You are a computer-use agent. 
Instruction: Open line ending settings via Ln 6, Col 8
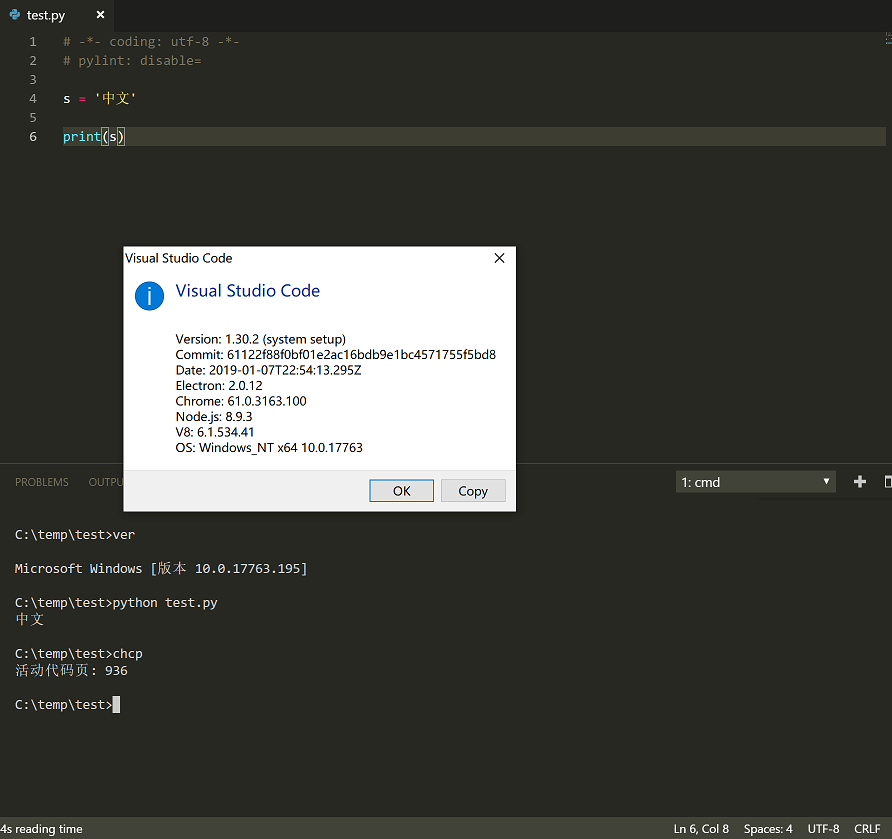click(x=700, y=829)
